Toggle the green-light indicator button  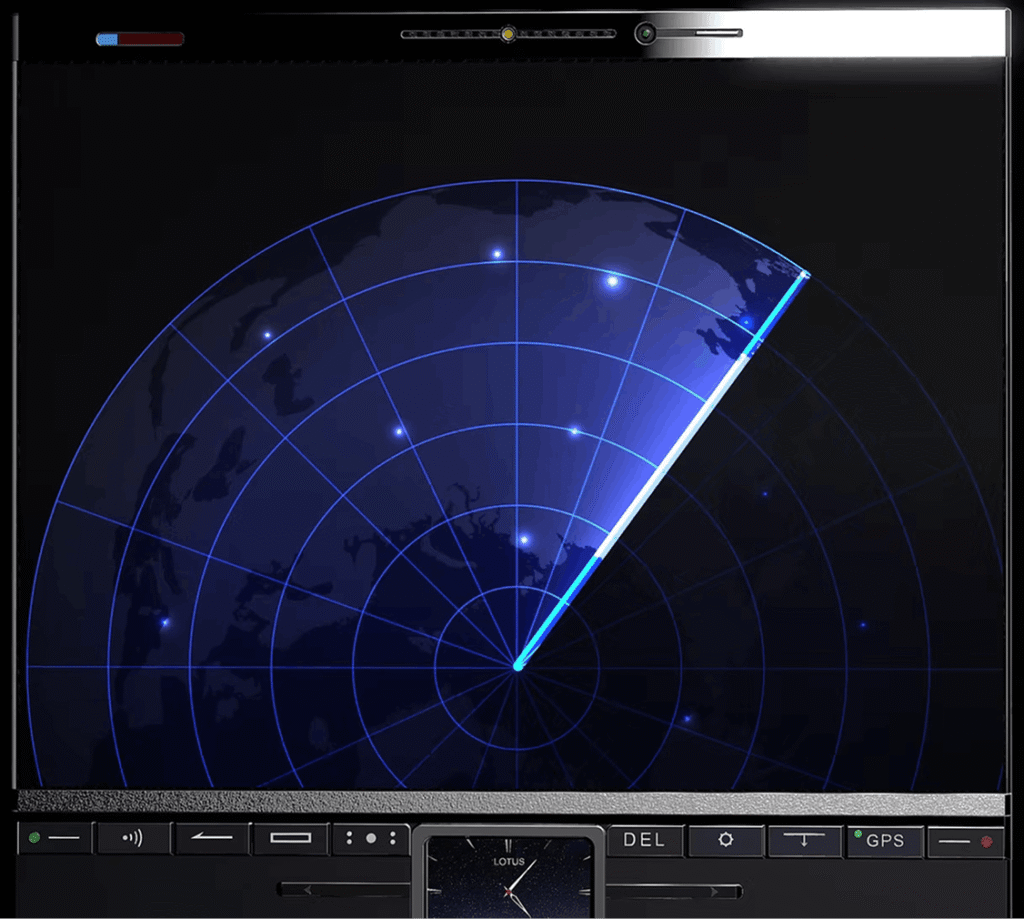pos(55,839)
